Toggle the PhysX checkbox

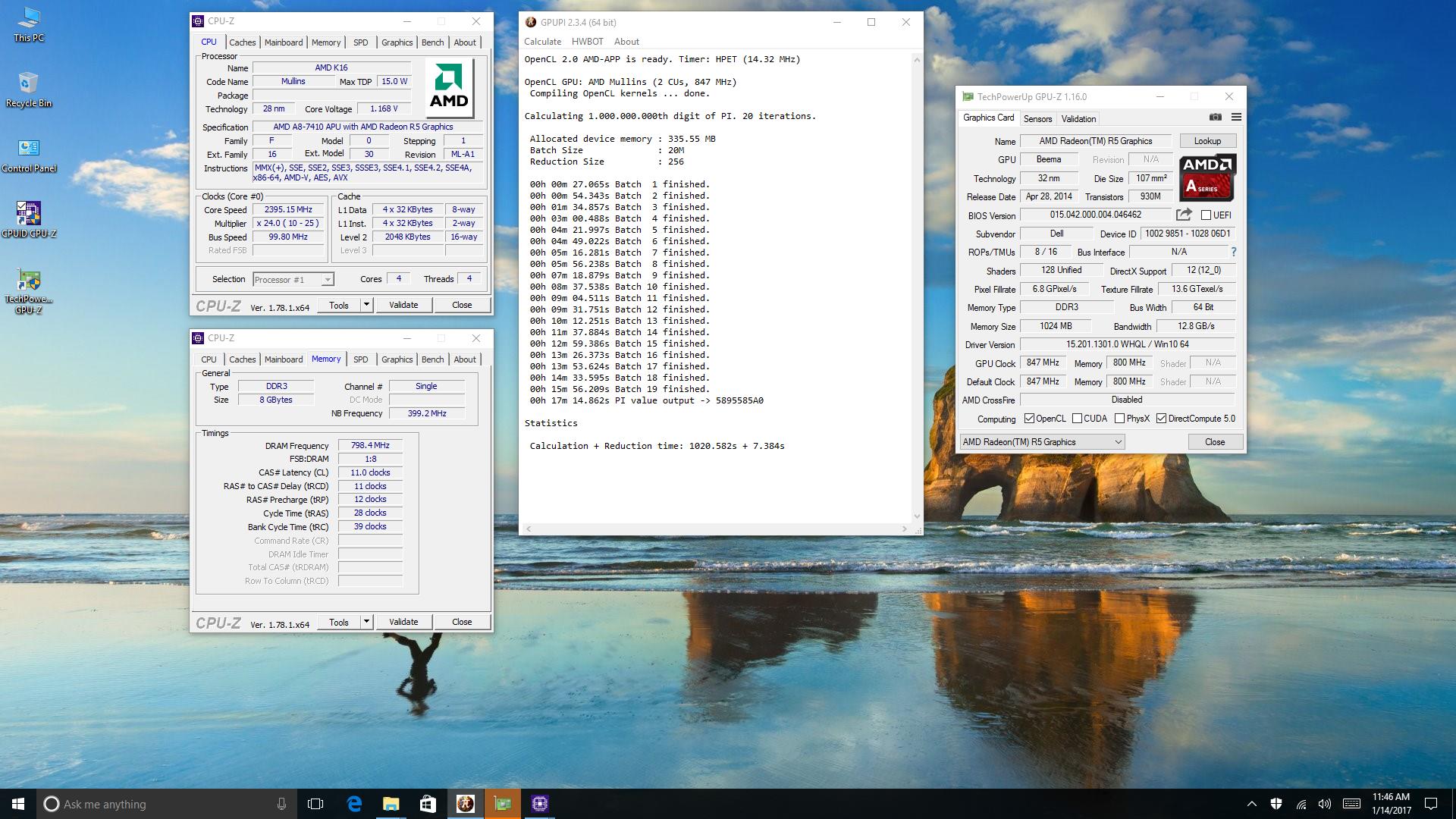[x=1119, y=419]
